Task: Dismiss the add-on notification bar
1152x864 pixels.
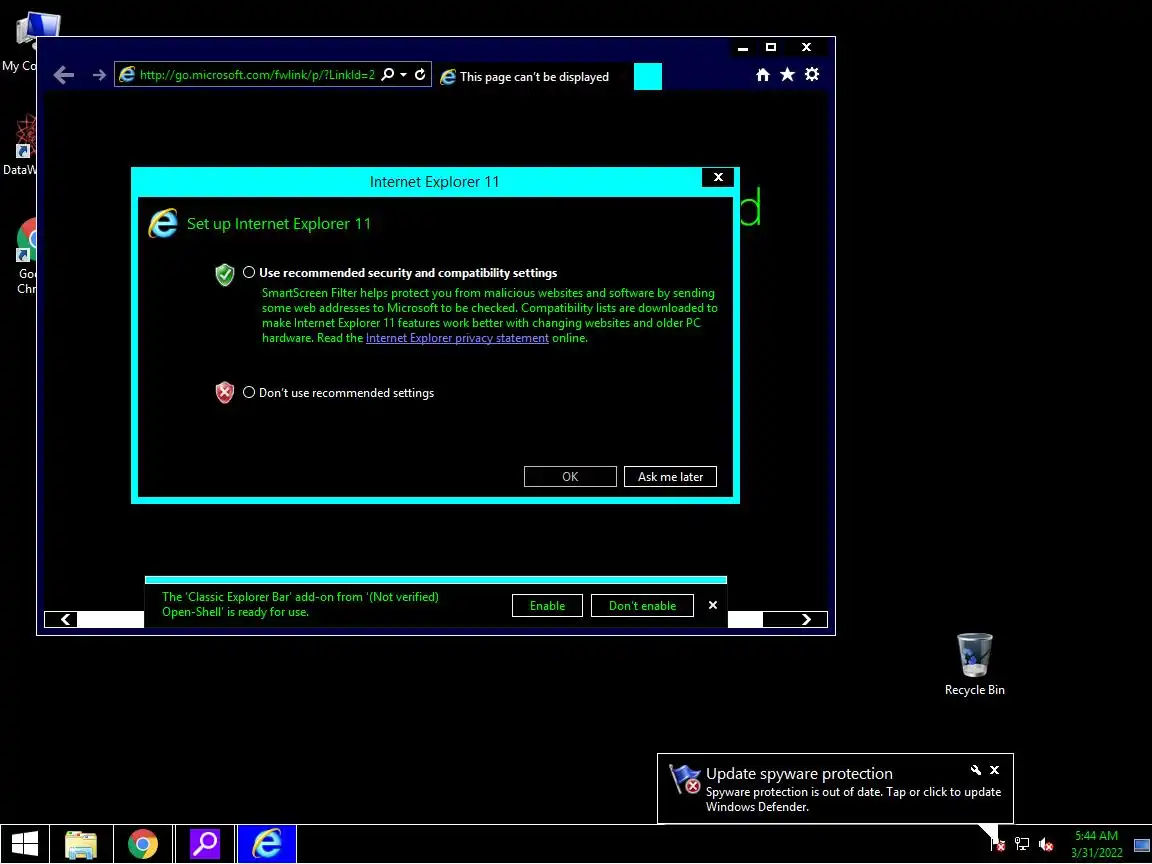Action: pos(713,605)
